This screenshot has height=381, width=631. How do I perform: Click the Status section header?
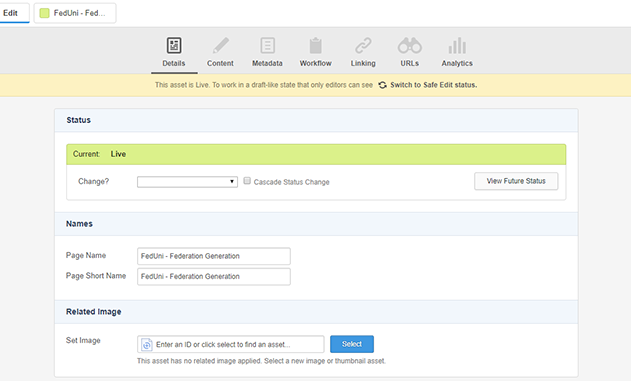(316, 120)
